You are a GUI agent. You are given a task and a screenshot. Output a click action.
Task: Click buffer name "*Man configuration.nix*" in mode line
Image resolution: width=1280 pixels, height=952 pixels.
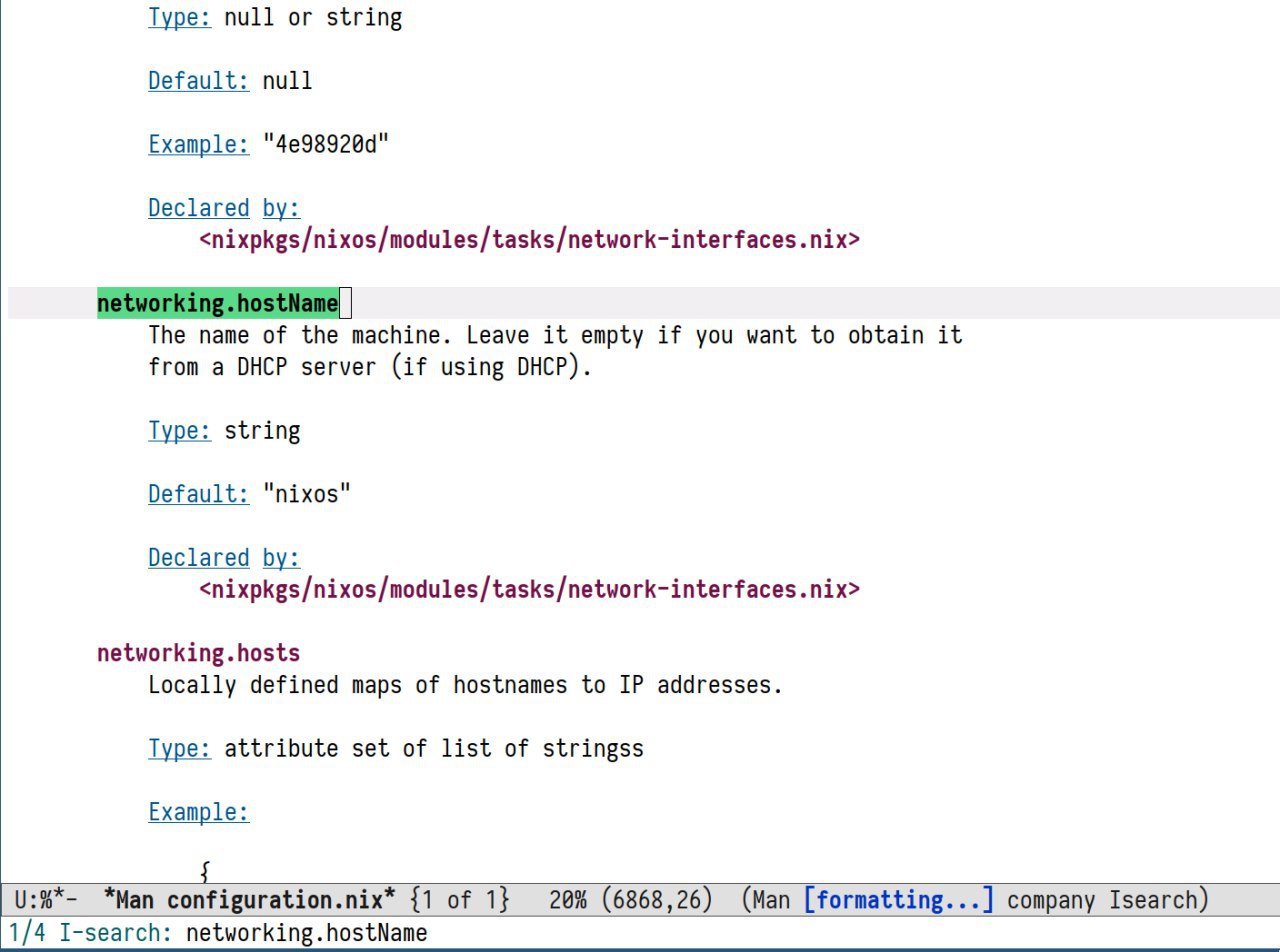(250, 900)
